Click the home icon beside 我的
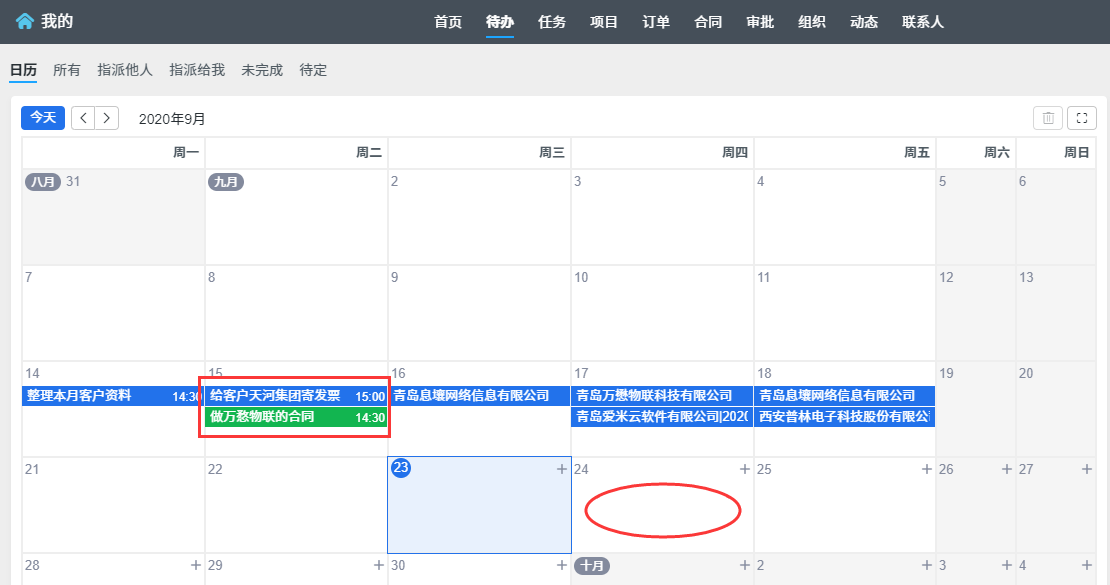Image resolution: width=1110 pixels, height=585 pixels. click(x=24, y=22)
